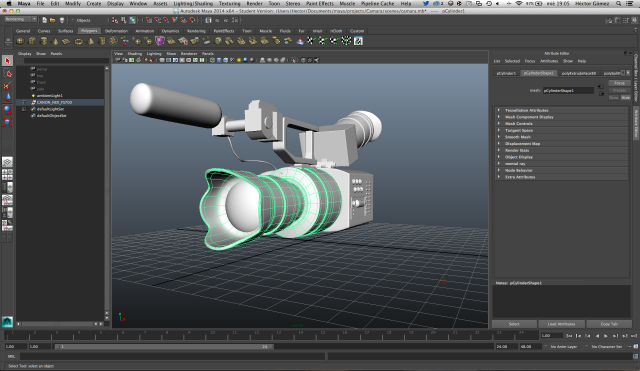Create a polygon cone from shelf
This screenshot has width=640, height=371.
pyautogui.click(x=55, y=41)
